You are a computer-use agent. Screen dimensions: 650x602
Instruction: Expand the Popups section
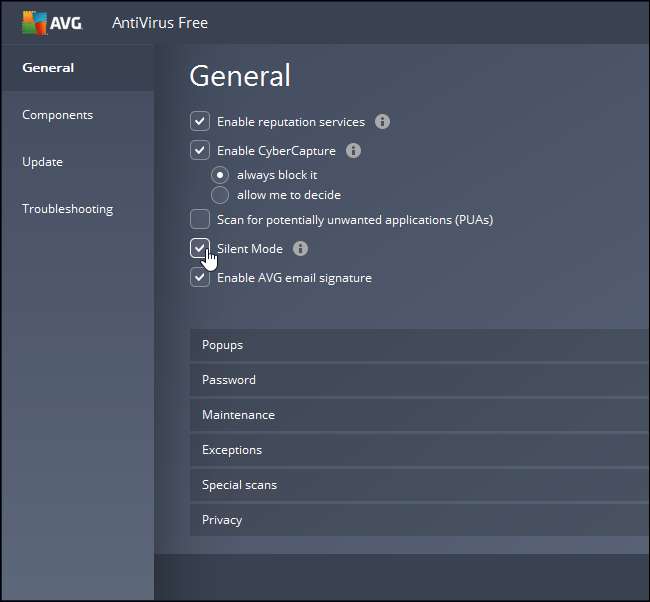(x=419, y=345)
